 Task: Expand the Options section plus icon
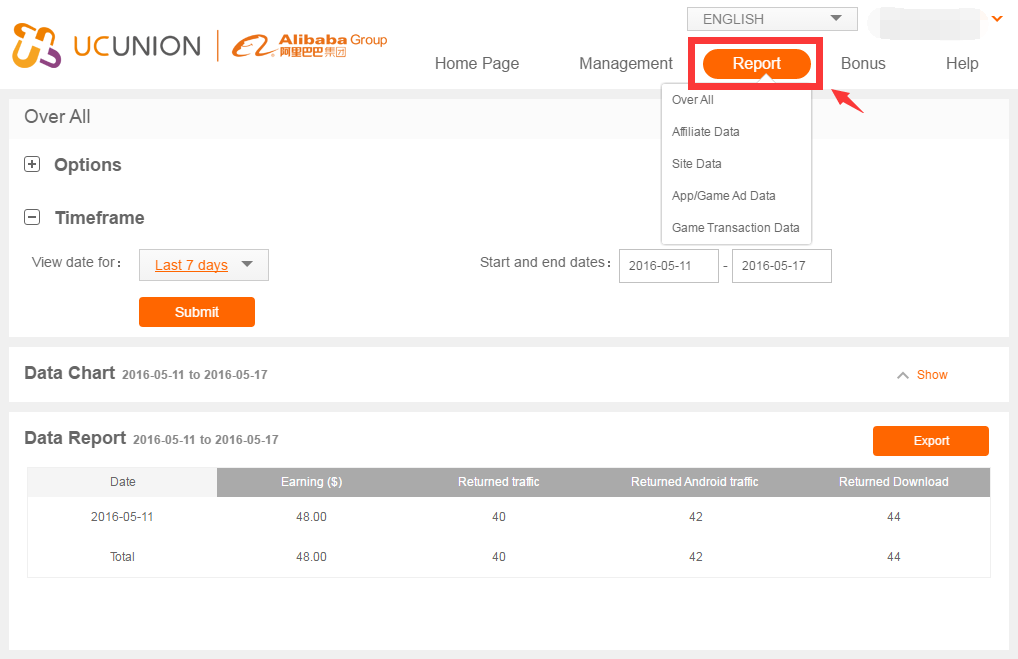(32, 165)
